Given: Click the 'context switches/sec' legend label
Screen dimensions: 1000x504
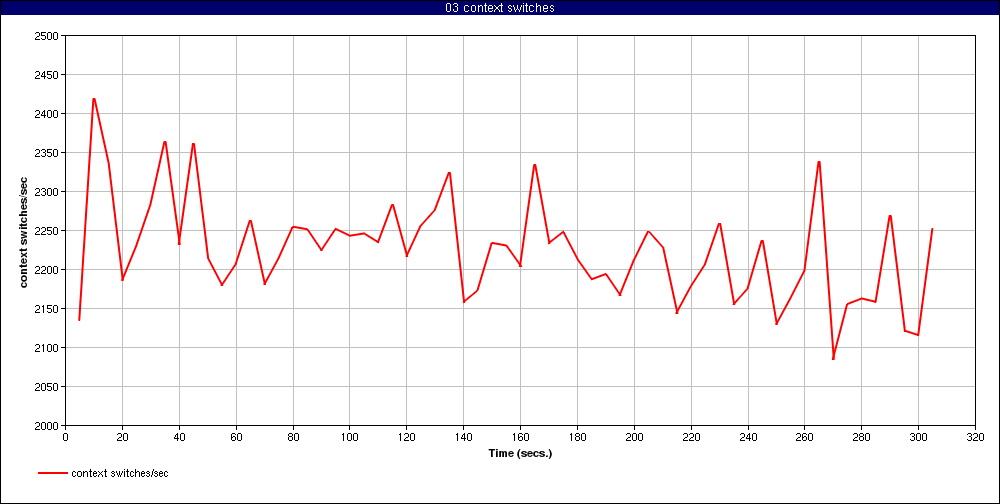Looking at the screenshot, I should [120, 473].
